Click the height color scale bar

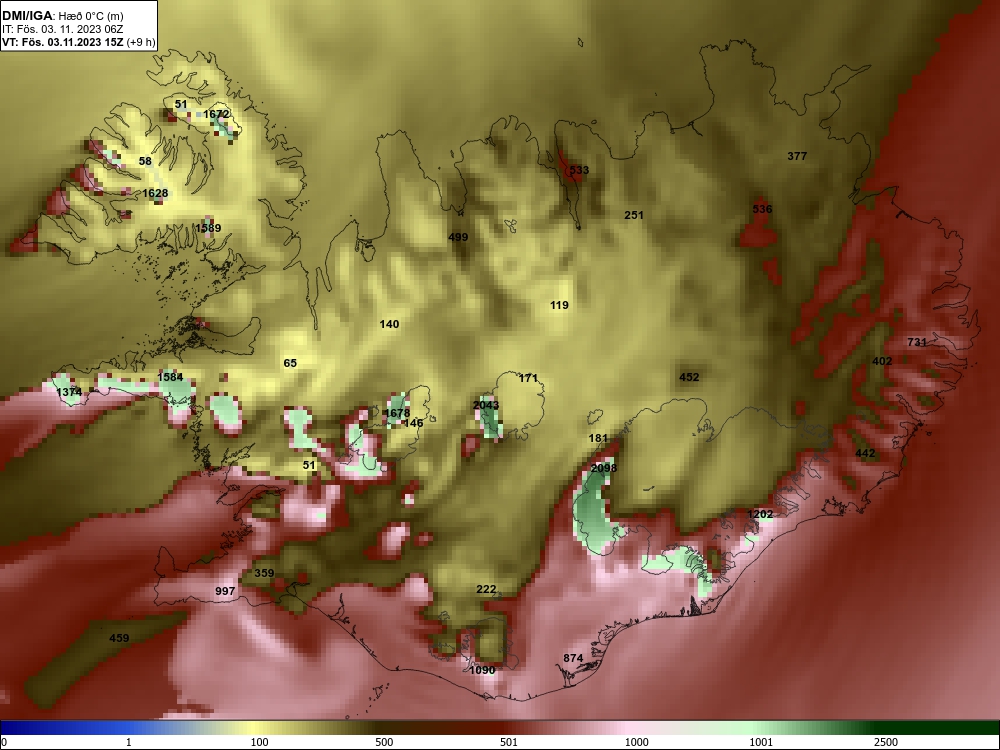pos(500,728)
